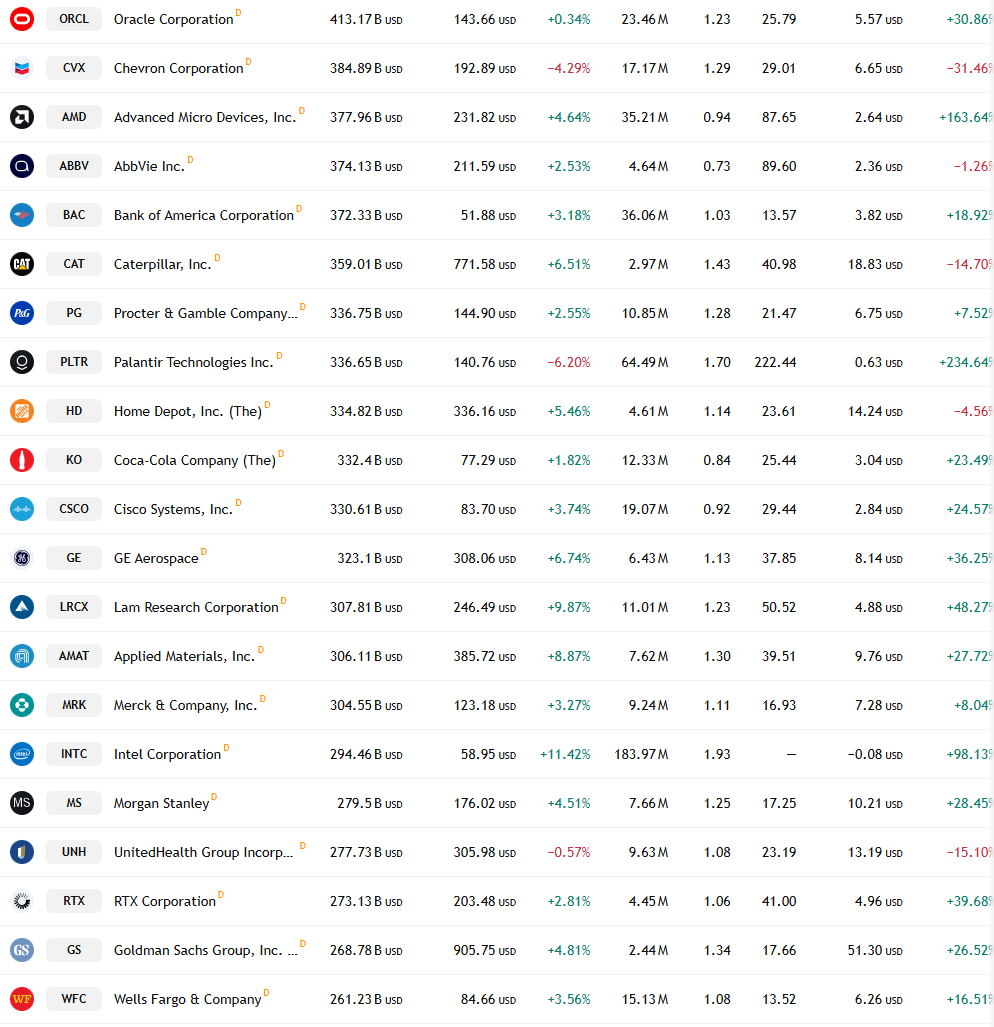Click the AbbVie logo icon
994x1027 pixels.
(x=22, y=166)
